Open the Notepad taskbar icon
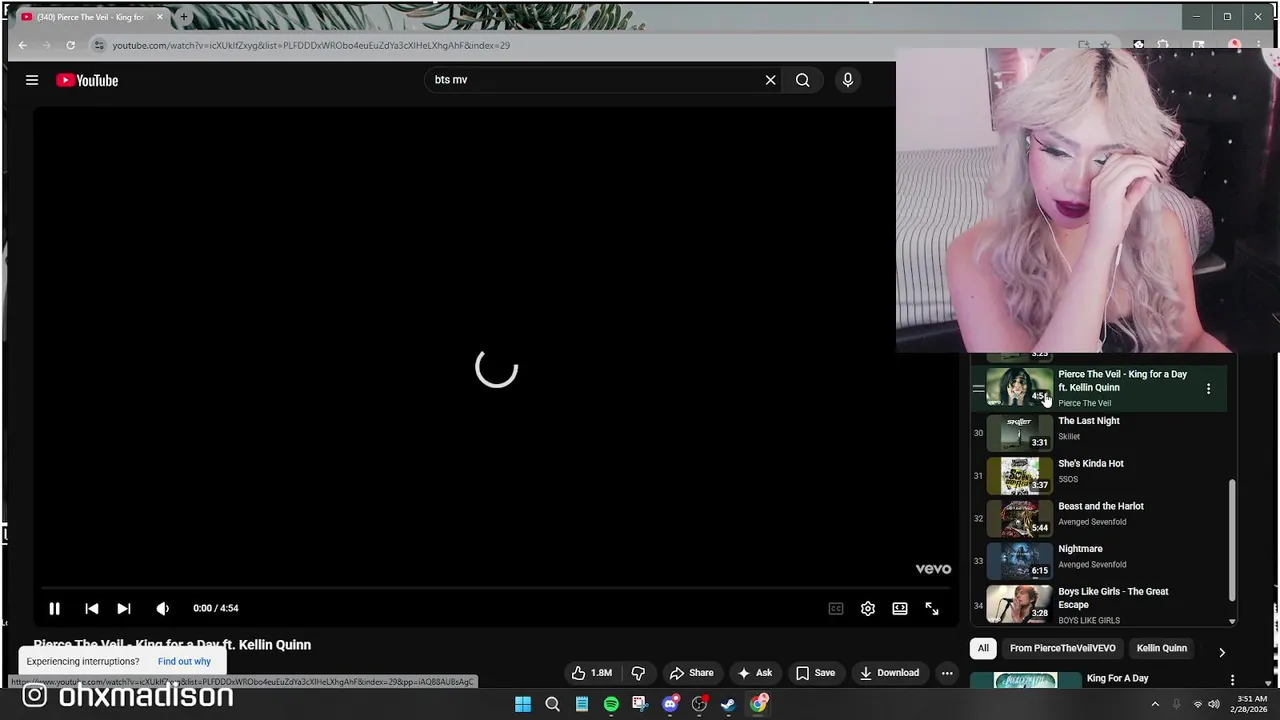Image resolution: width=1280 pixels, height=720 pixels. [581, 704]
